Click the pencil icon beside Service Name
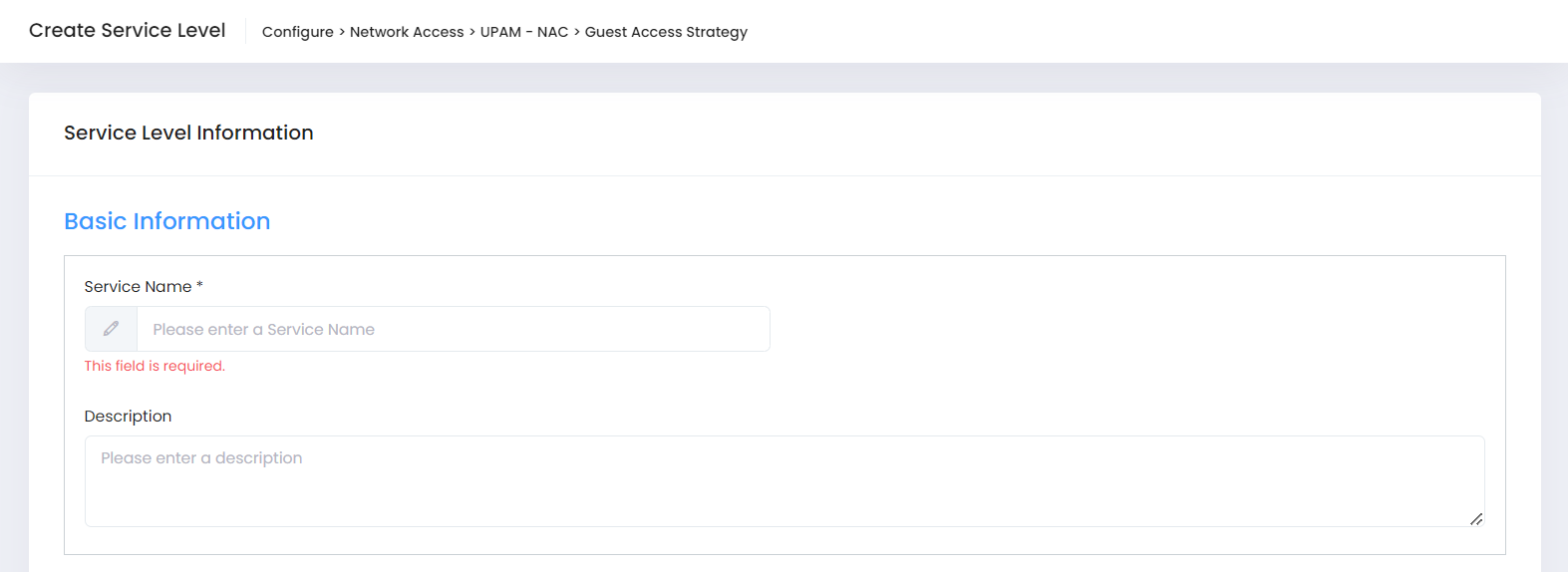The width and height of the screenshot is (1568, 572). (111, 329)
